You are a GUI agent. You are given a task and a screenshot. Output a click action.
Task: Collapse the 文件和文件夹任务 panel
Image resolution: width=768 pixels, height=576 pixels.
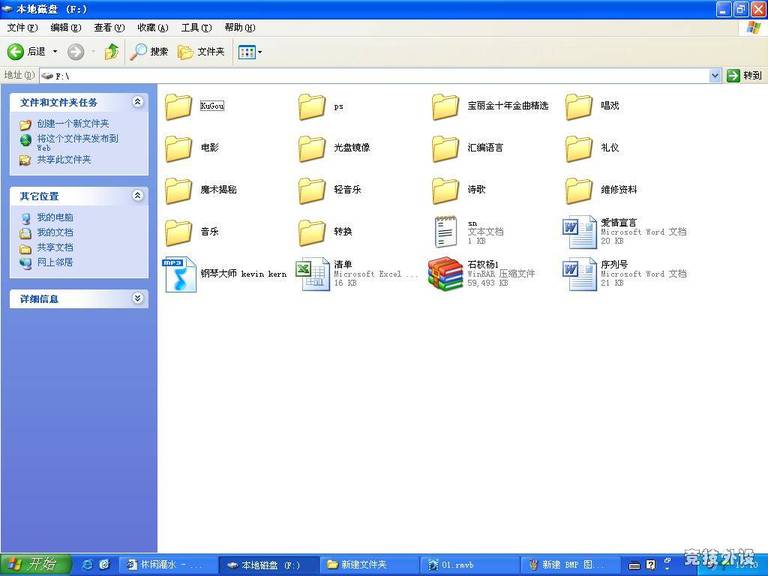pos(138,102)
